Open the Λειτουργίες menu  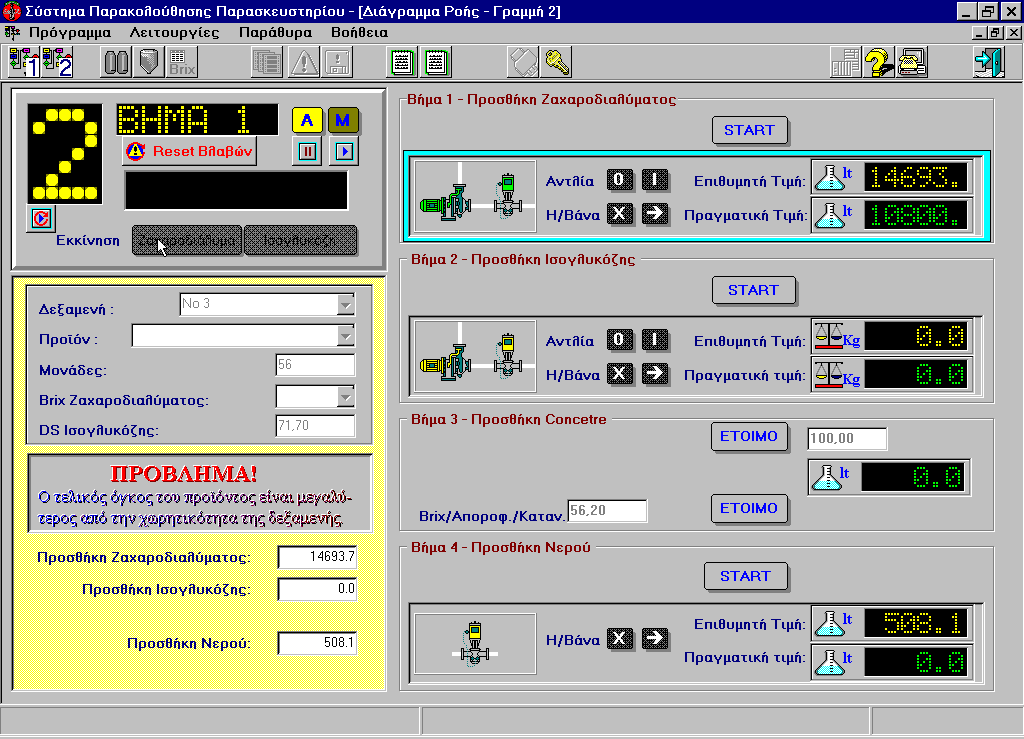click(174, 31)
